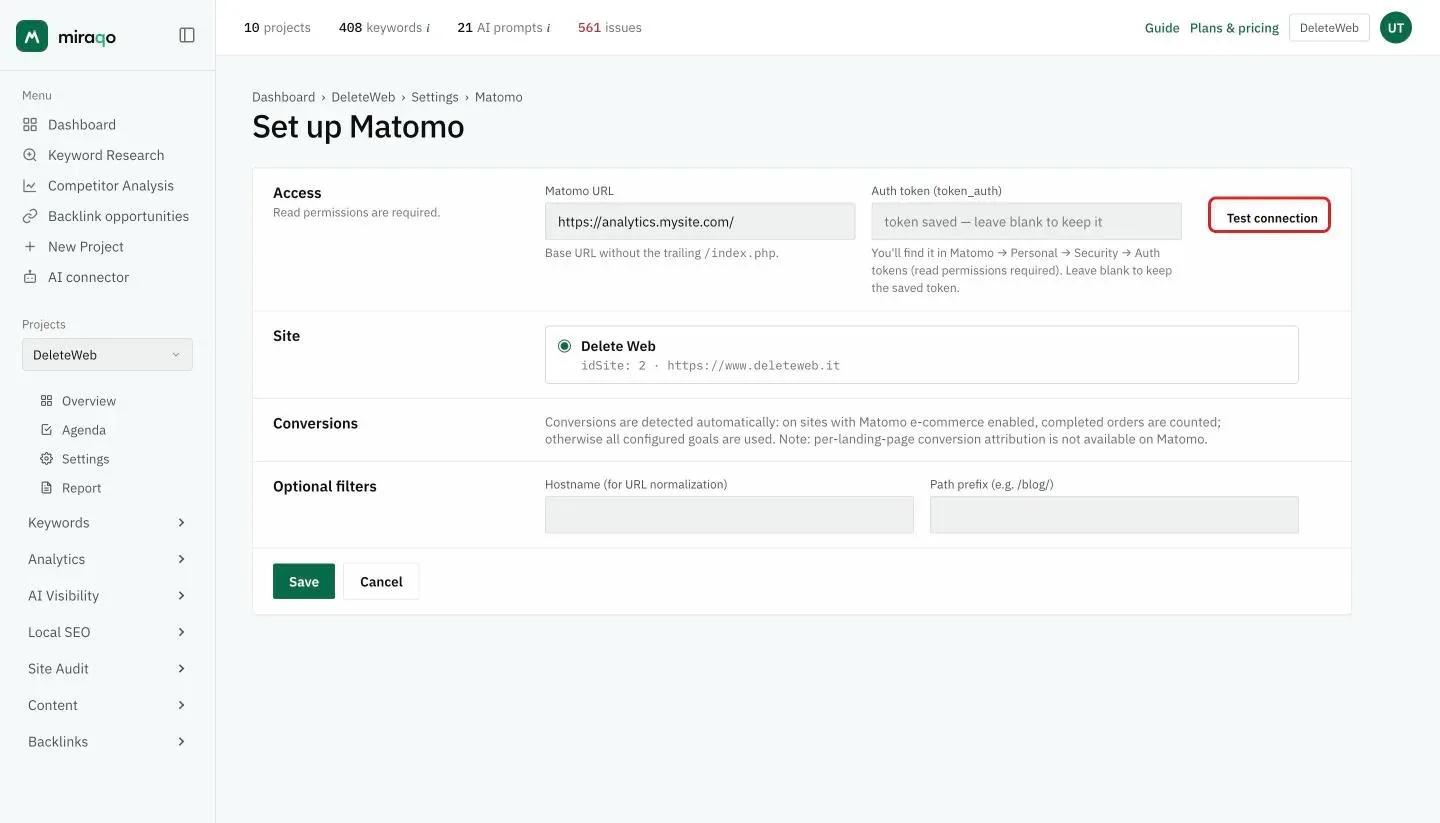Select the Delete Web site radio button

pyautogui.click(x=565, y=346)
